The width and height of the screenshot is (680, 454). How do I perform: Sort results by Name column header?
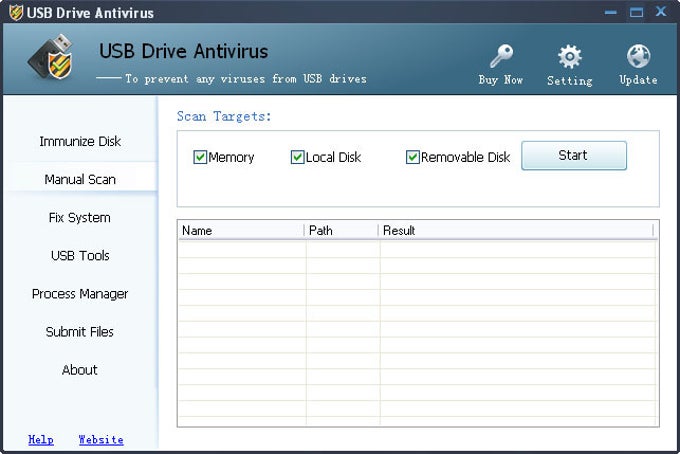(240, 230)
